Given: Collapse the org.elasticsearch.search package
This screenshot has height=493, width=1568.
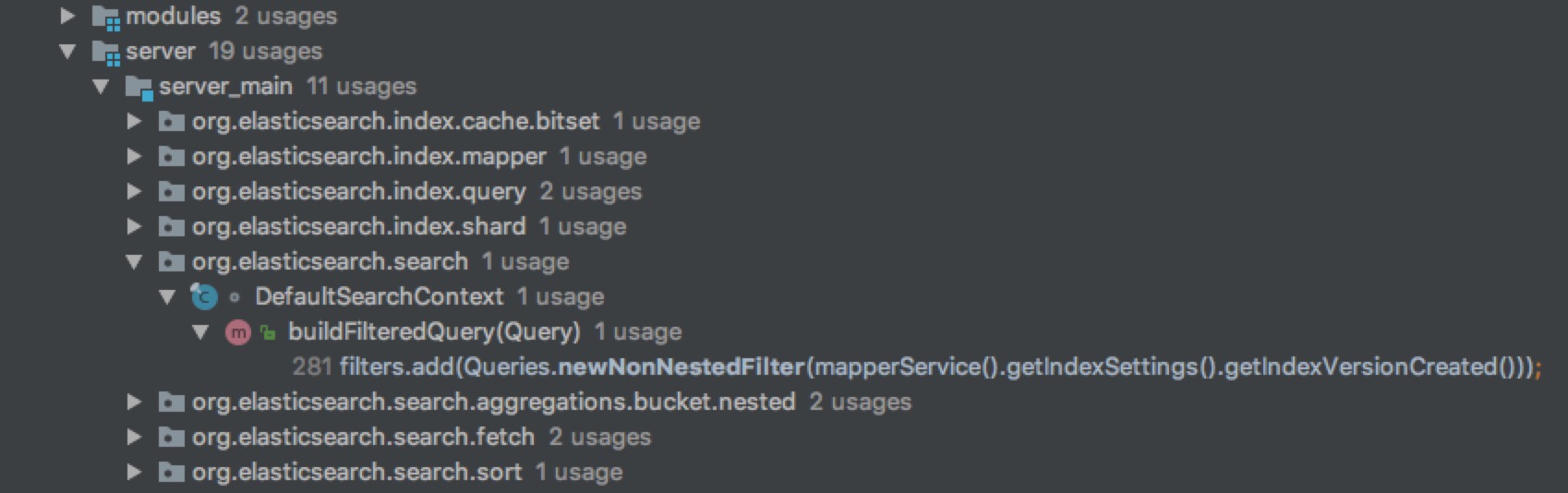Looking at the screenshot, I should [134, 262].
